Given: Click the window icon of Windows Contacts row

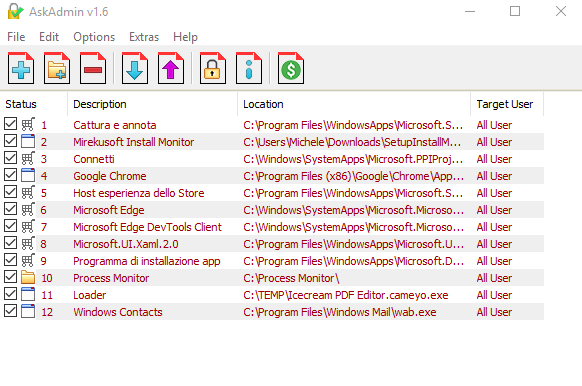Looking at the screenshot, I should pos(28,311).
